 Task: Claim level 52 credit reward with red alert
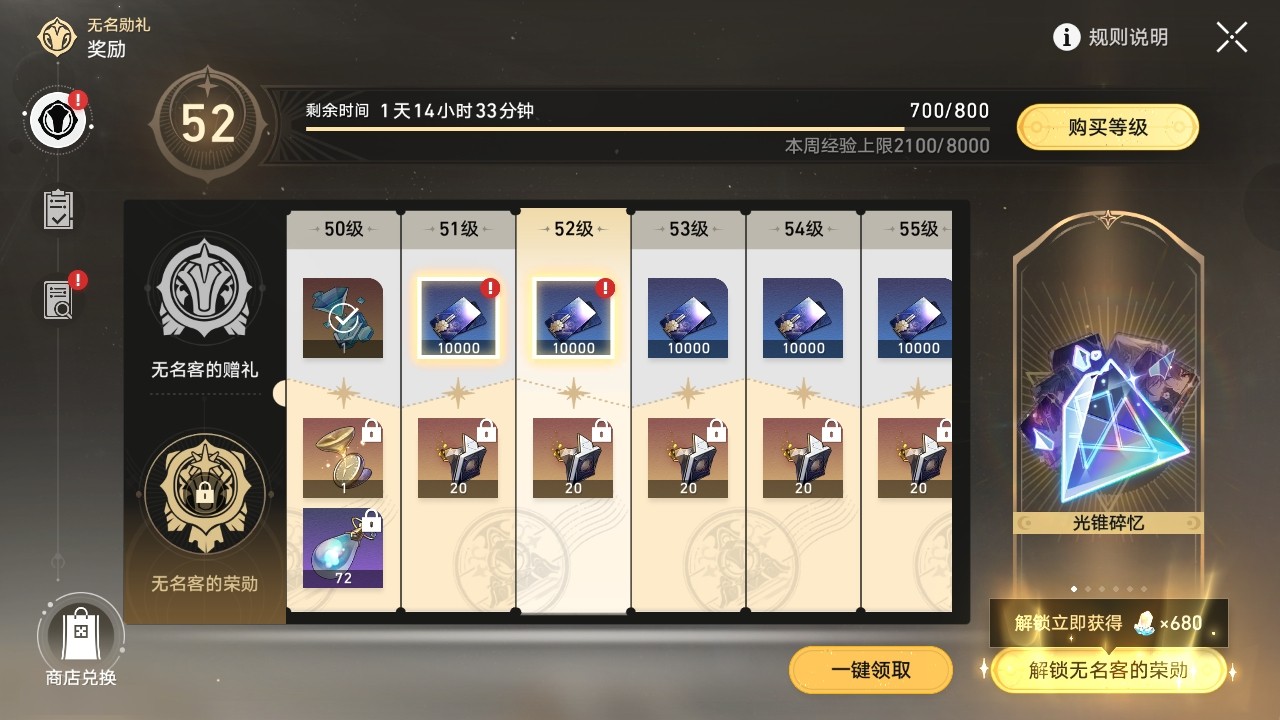click(573, 318)
